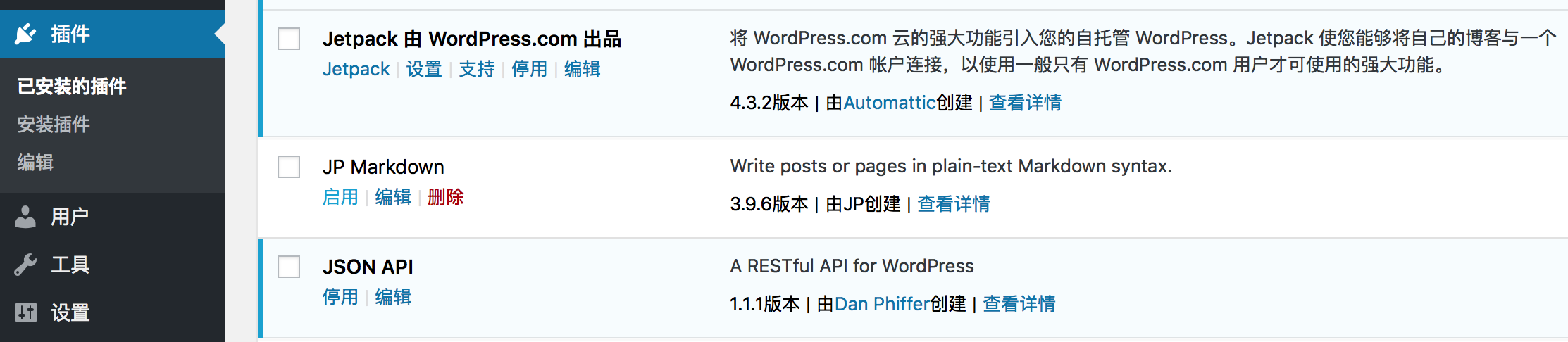Image resolution: width=1568 pixels, height=342 pixels.
Task: Open Jetpack 设置 link
Action: coord(424,69)
